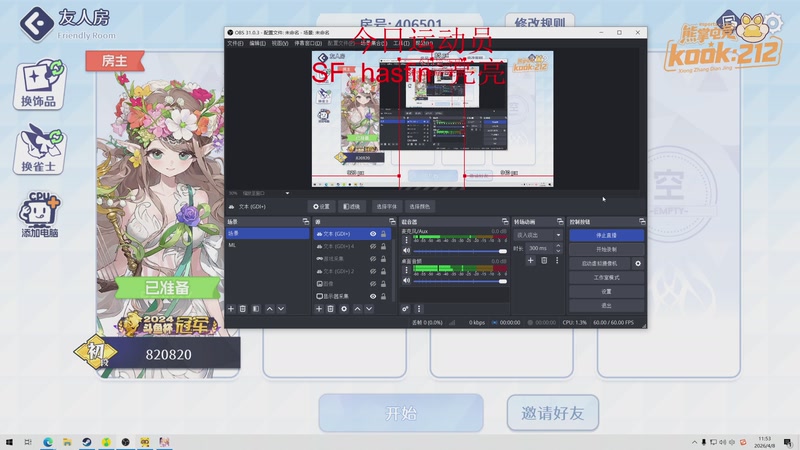Adjust the 麦克风/Aux volume slider
The height and width of the screenshot is (450, 800).
coord(460,251)
